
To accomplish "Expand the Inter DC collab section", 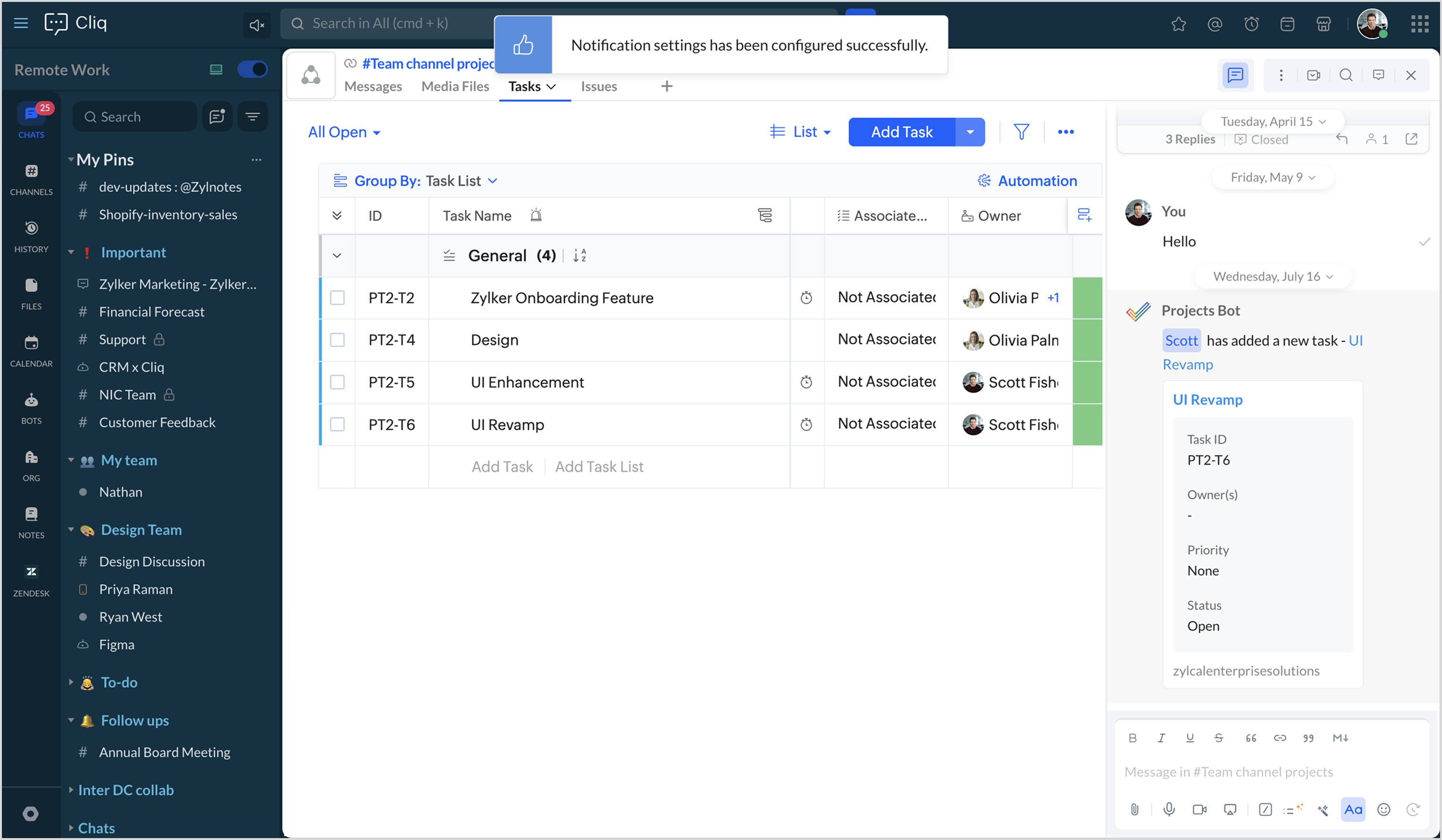I will click(x=71, y=789).
